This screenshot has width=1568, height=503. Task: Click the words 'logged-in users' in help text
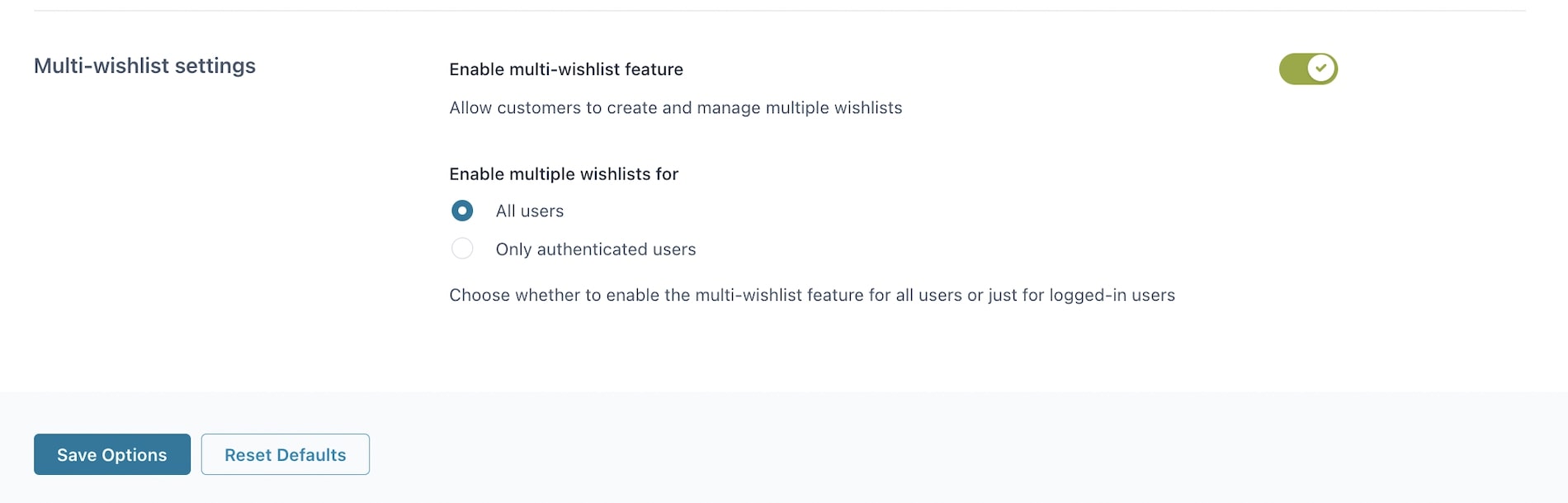pyautogui.click(x=1112, y=295)
